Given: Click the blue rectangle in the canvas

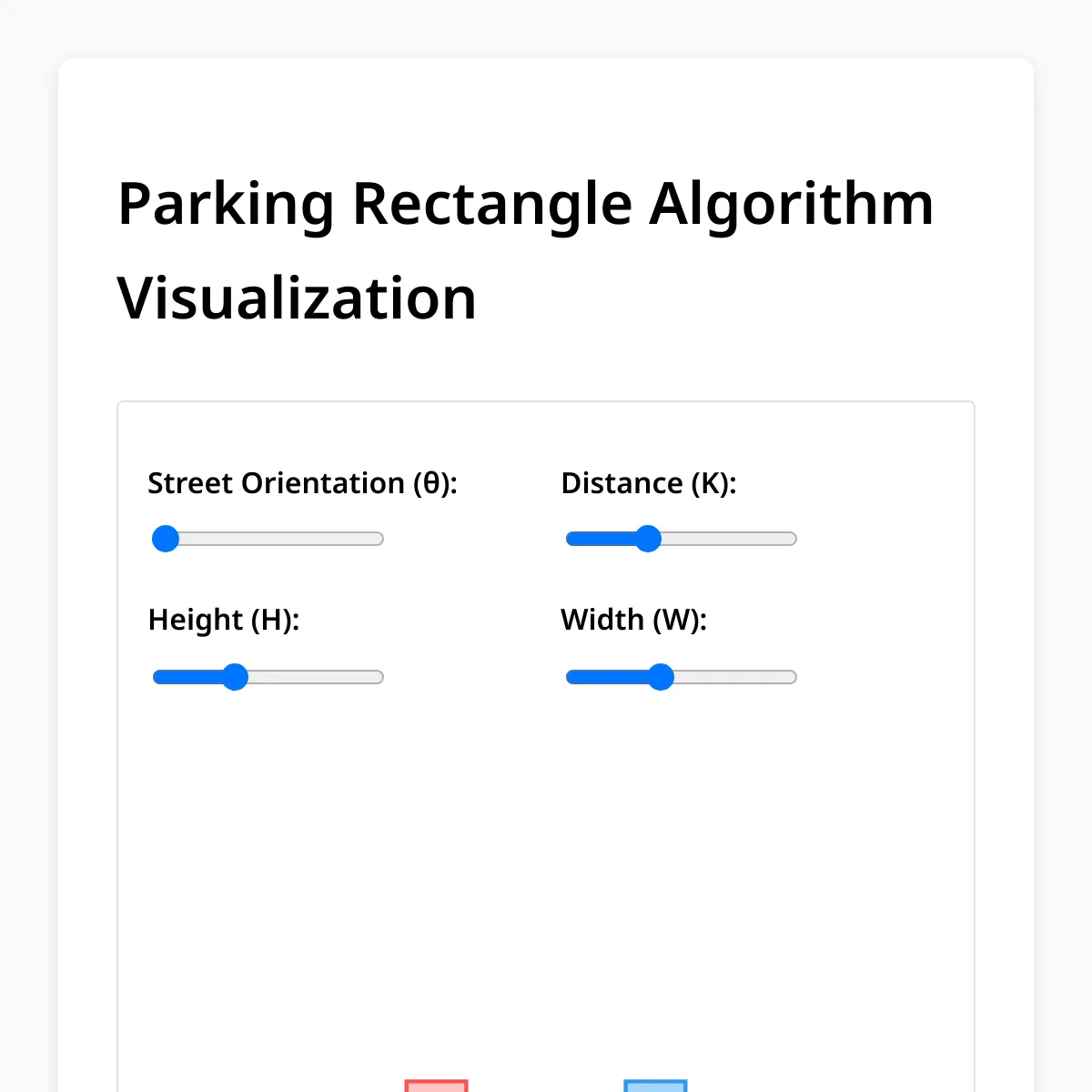Looking at the screenshot, I should point(655,1085).
